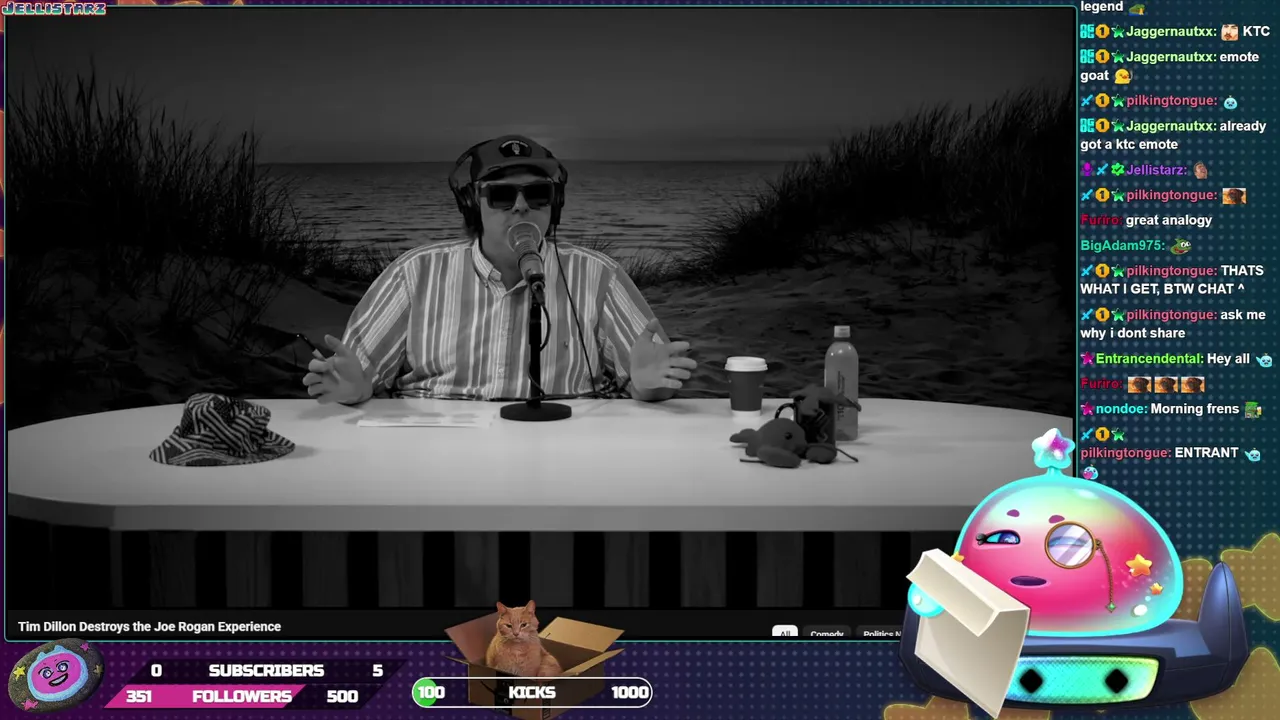The height and width of the screenshot is (720, 1280).
Task: Click the Entrancendental username in chat
Action: point(1149,359)
